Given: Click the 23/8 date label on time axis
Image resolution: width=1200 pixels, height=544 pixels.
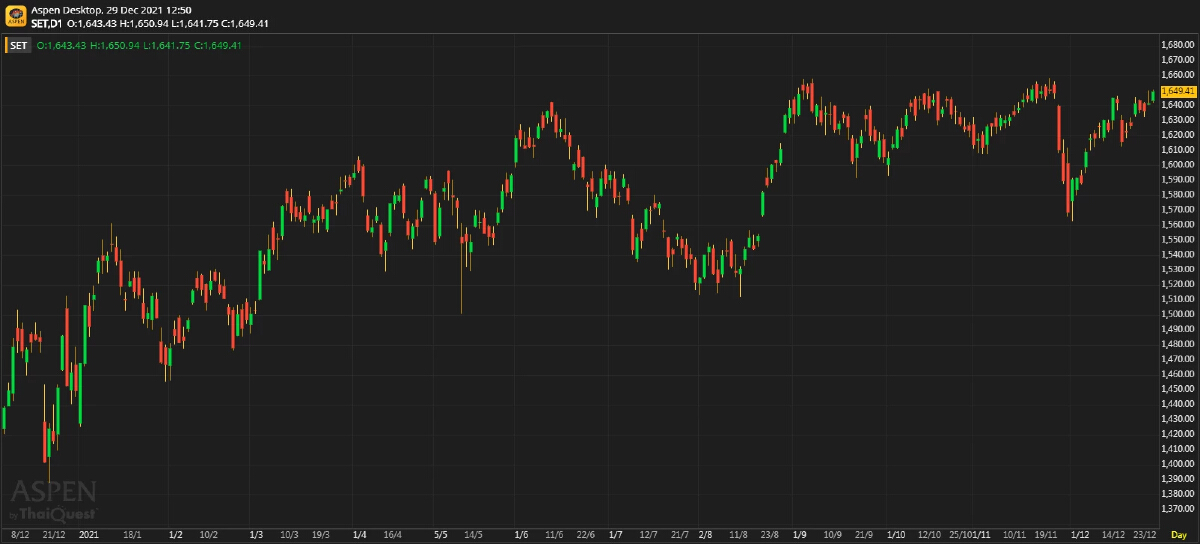Looking at the screenshot, I should 769,535.
